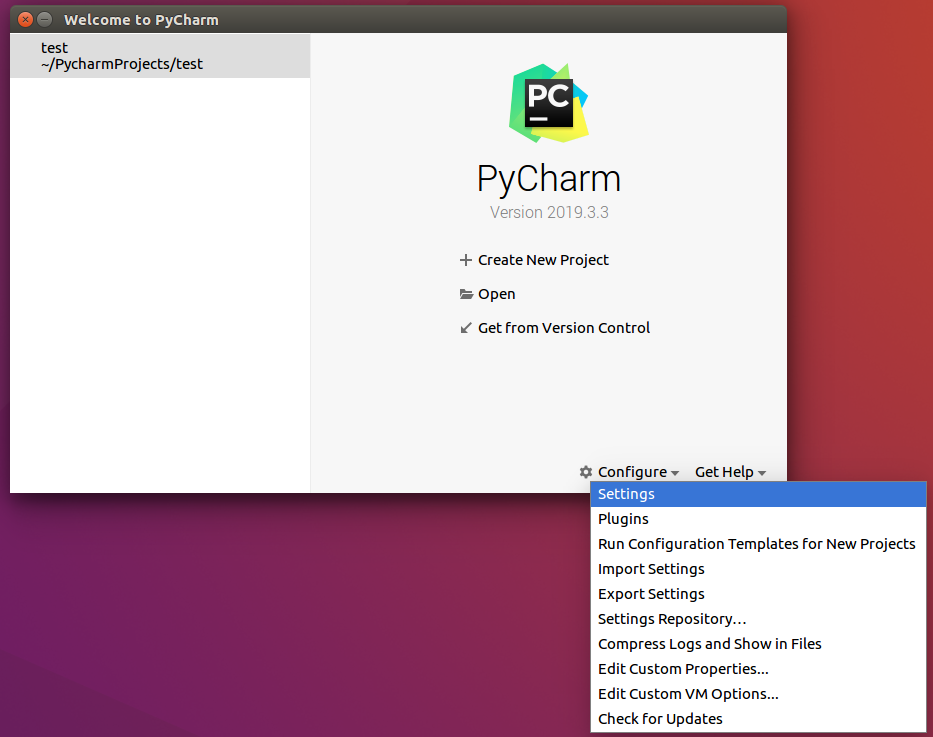Expand the Configure dropdown arrow

click(675, 473)
